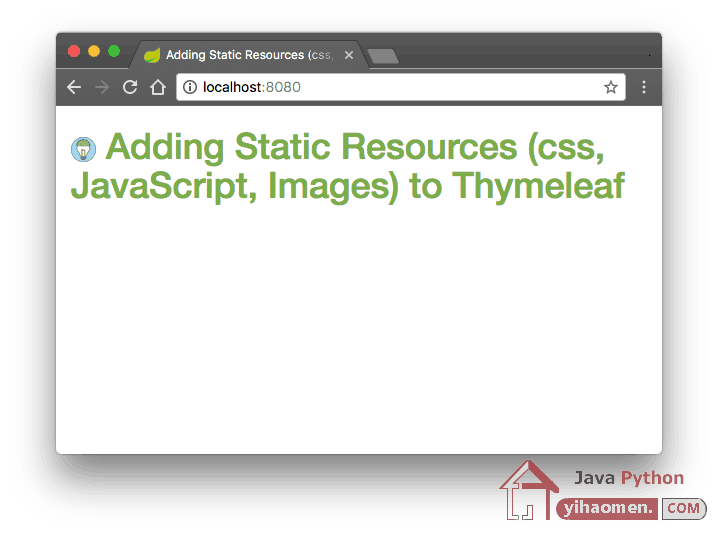Viewport: 718px width, 534px height.
Task: Reload the localhost page
Action: [x=129, y=87]
